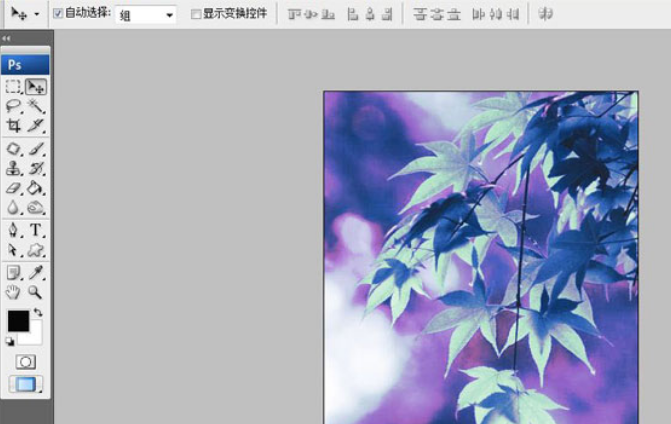This screenshot has height=424, width=671.
Task: Select the Eraser tool
Action: pyautogui.click(x=13, y=188)
